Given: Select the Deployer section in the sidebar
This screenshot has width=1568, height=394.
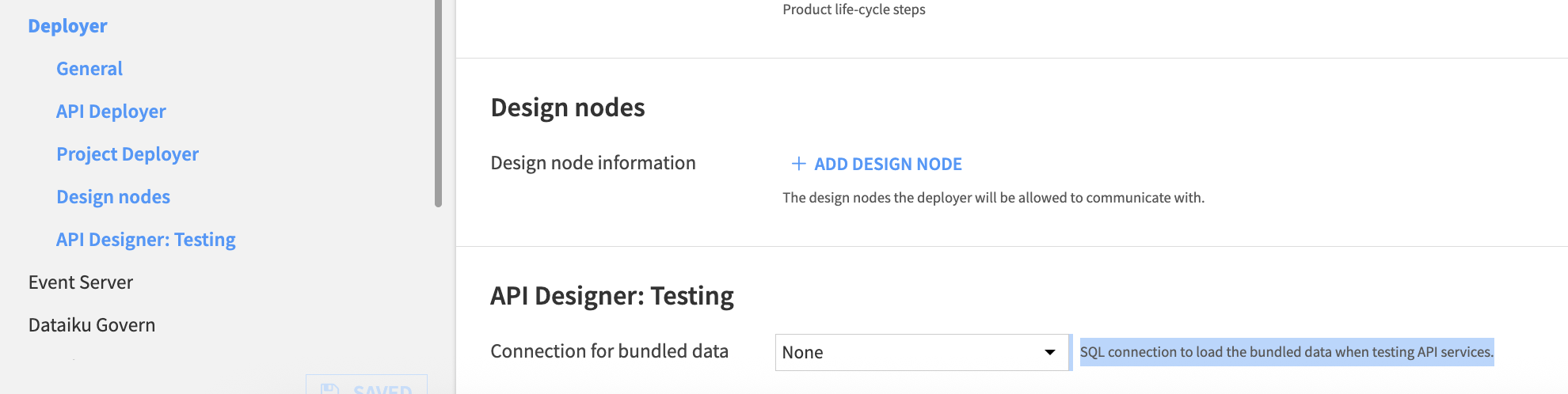Looking at the screenshot, I should click(x=67, y=26).
